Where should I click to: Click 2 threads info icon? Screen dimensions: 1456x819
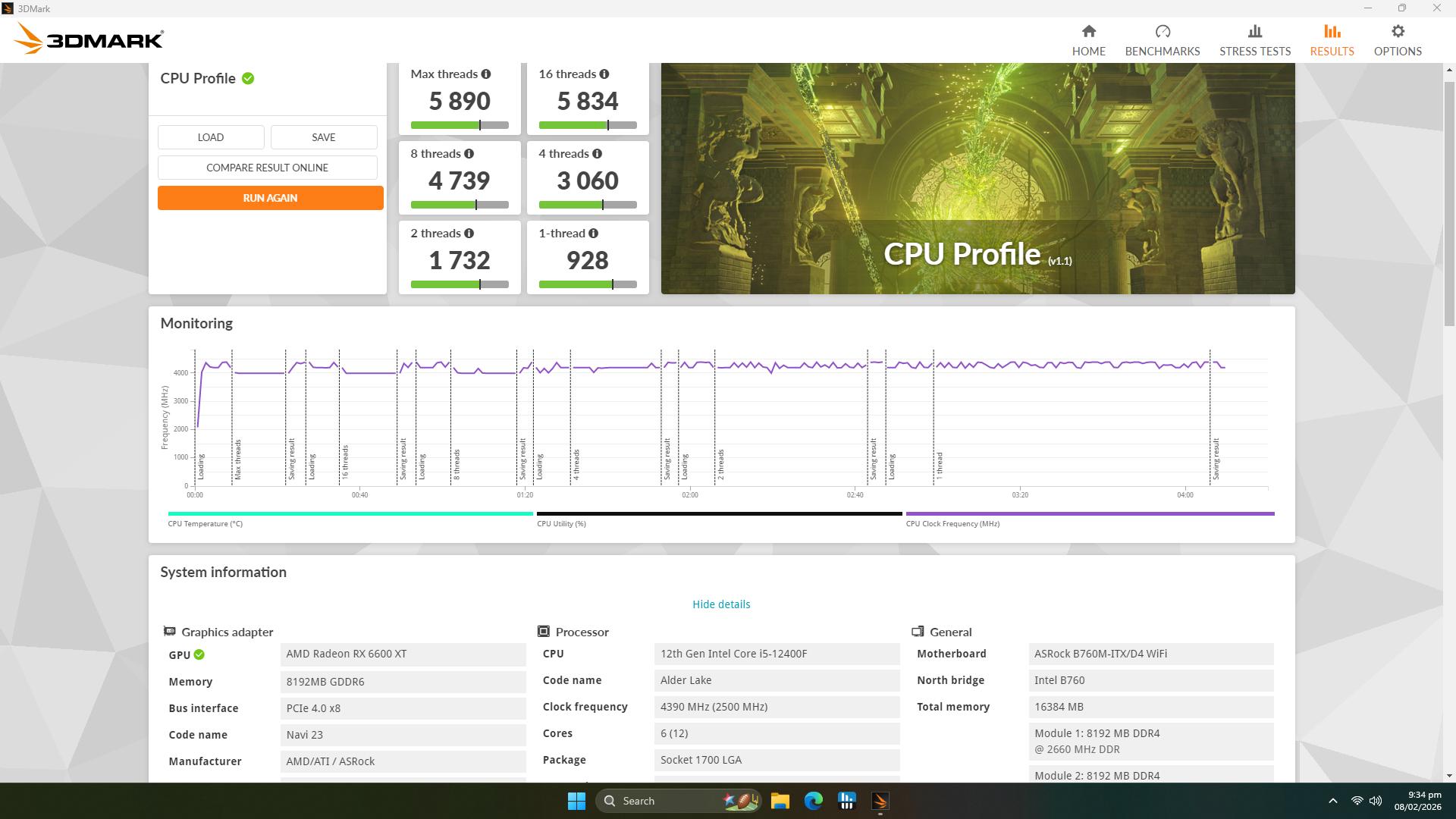coord(469,234)
